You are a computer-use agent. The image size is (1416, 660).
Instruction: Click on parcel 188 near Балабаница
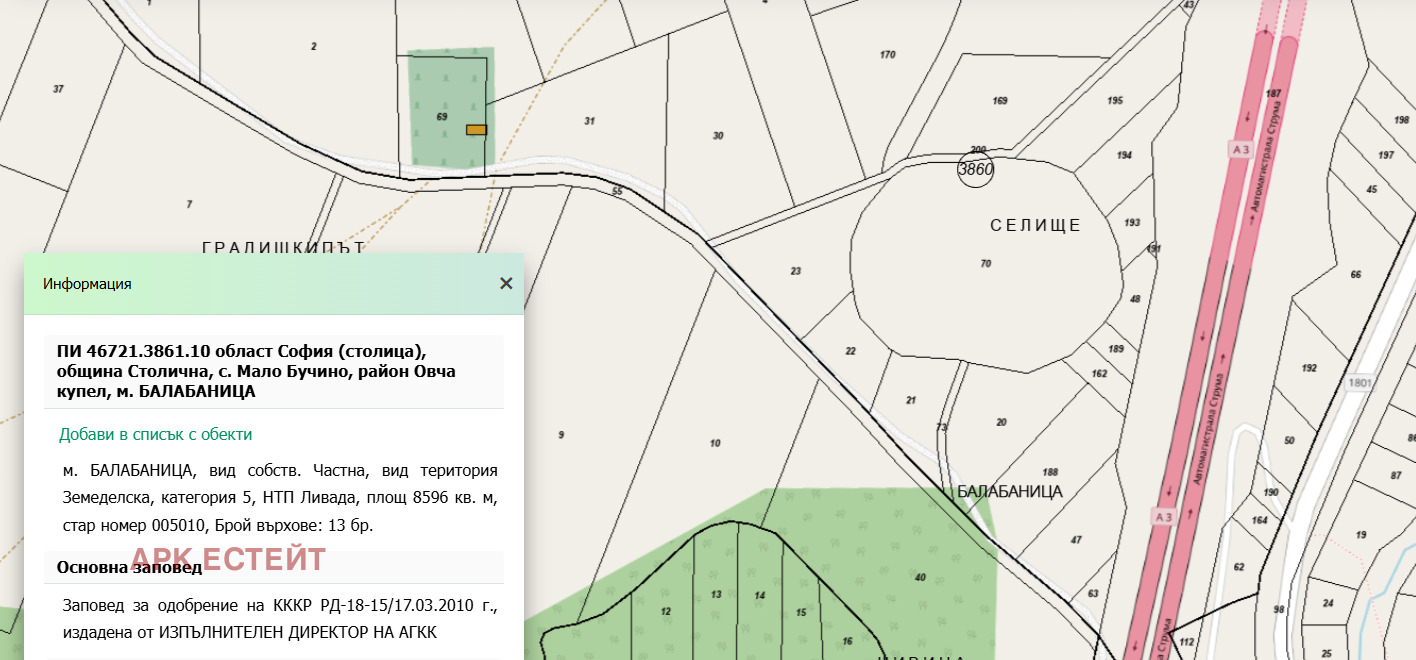coord(1049,472)
